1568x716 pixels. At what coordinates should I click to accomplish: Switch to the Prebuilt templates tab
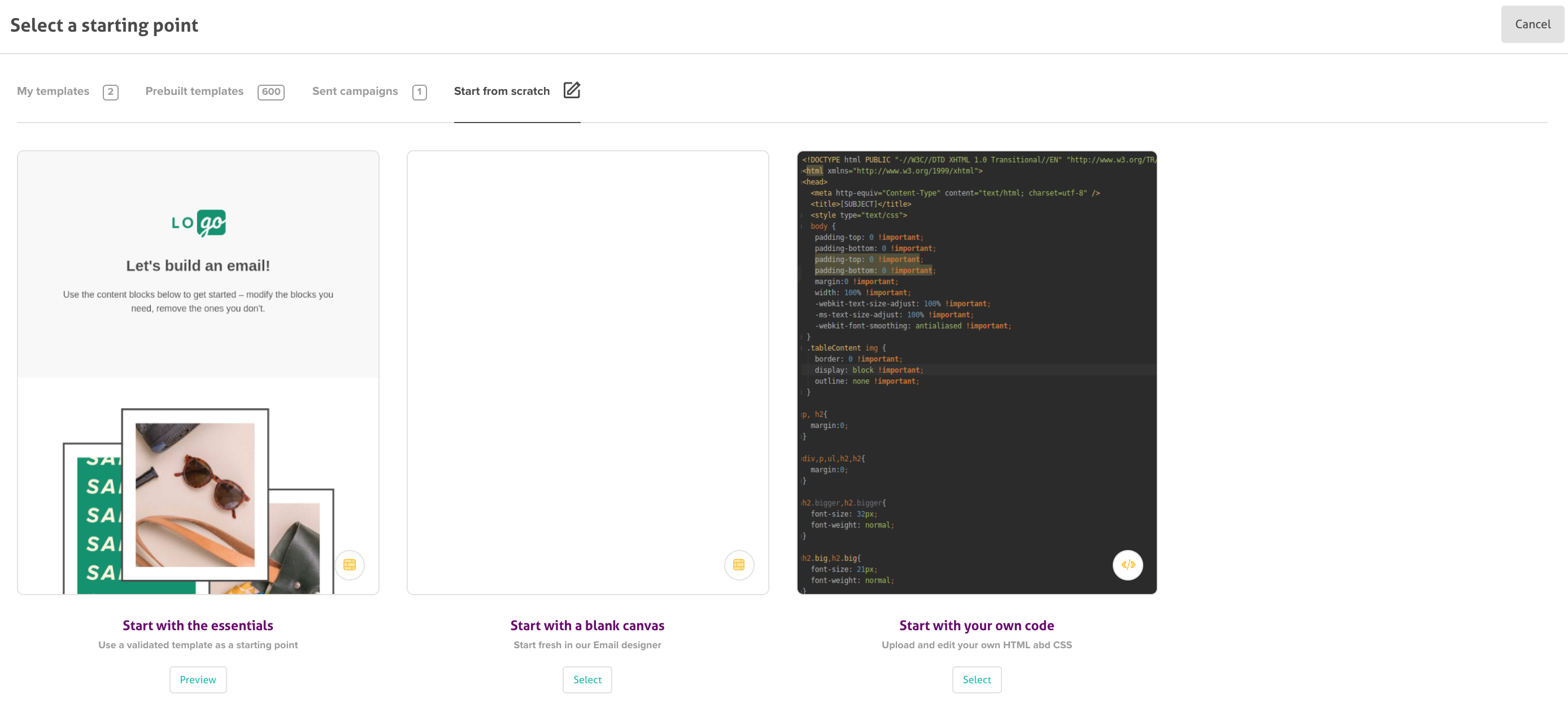[x=194, y=91]
